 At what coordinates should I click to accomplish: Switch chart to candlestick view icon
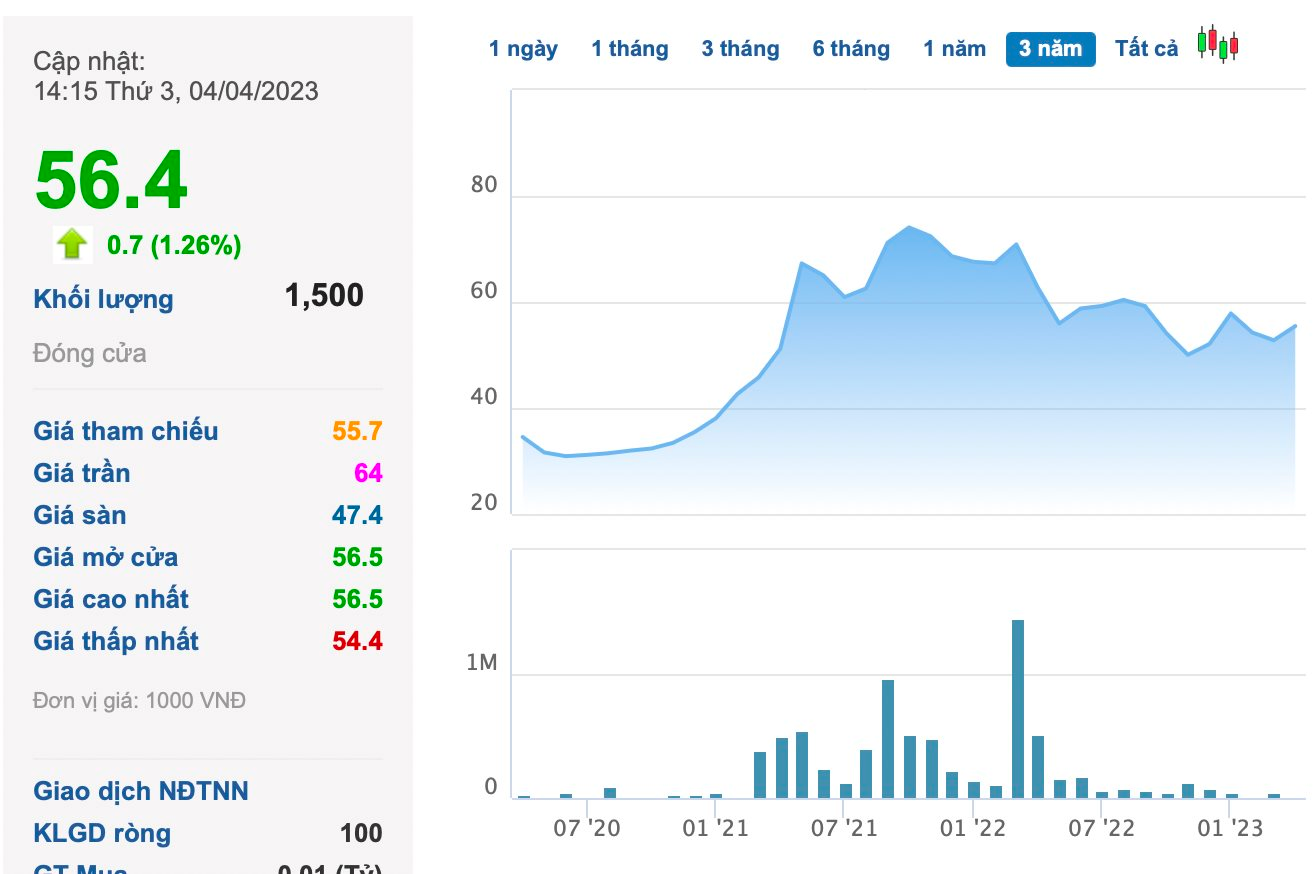pos(1218,45)
